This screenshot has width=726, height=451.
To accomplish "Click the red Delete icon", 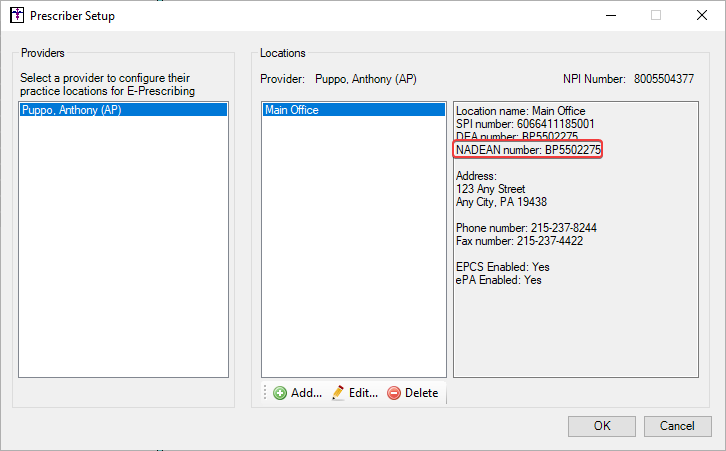I will 394,393.
